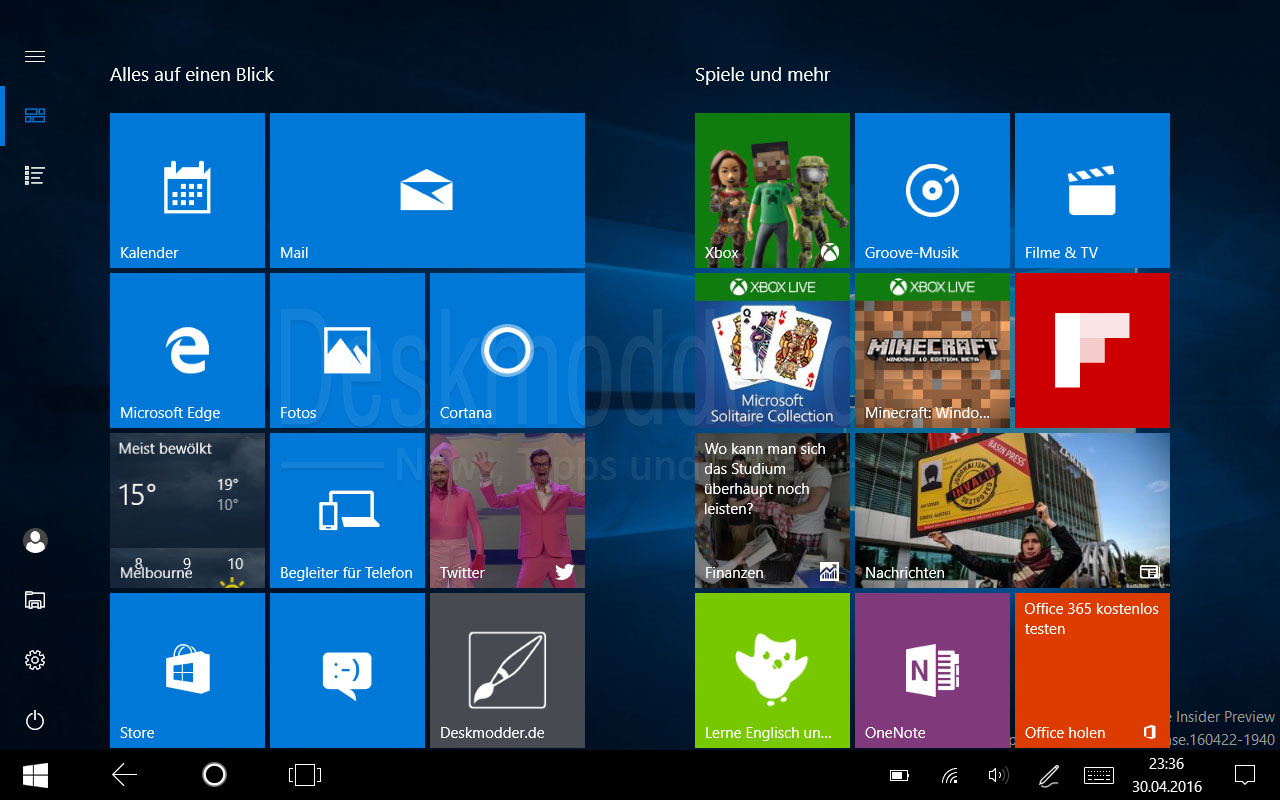The image size is (1280, 800).
Task: Open the volume speaker icon
Action: [x=998, y=775]
